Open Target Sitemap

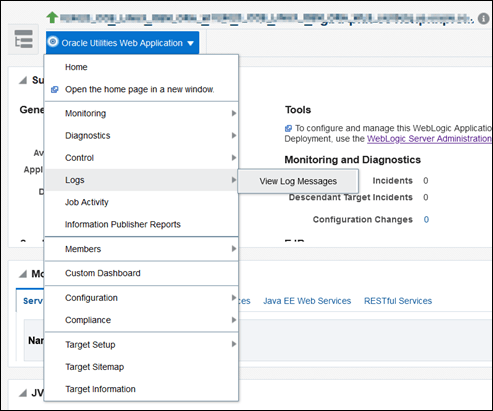click(141, 367)
